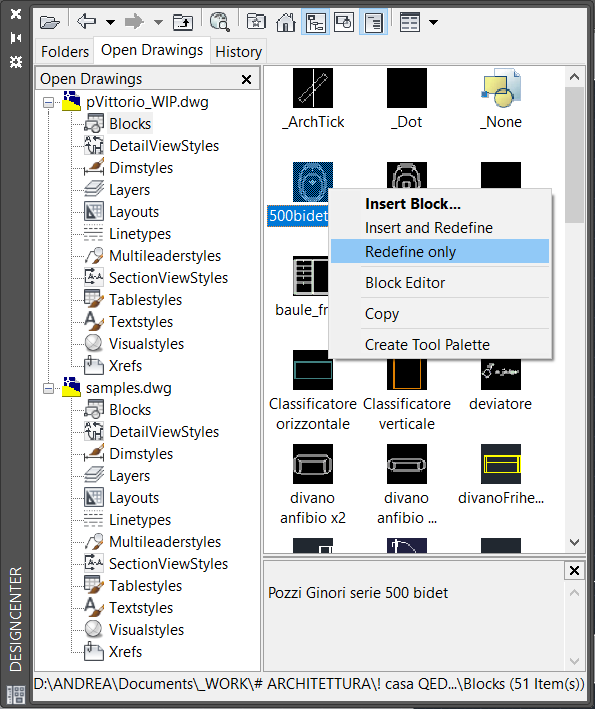Open the Search magnifier globe icon

tap(220, 22)
